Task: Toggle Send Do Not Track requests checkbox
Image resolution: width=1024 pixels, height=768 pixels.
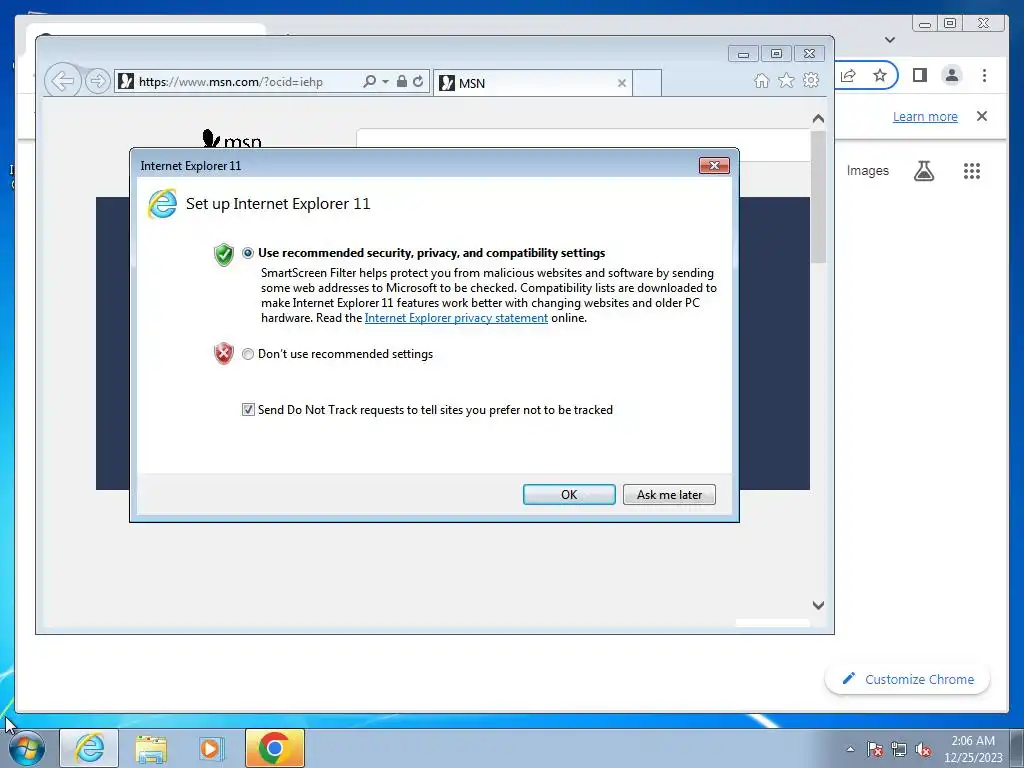Action: pyautogui.click(x=248, y=409)
